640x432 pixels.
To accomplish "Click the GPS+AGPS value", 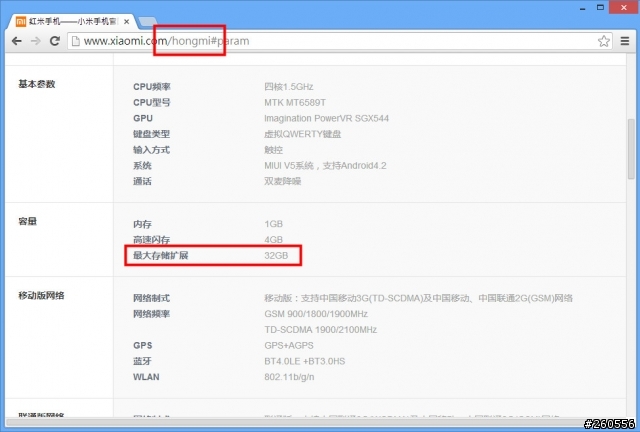I will (x=289, y=345).
